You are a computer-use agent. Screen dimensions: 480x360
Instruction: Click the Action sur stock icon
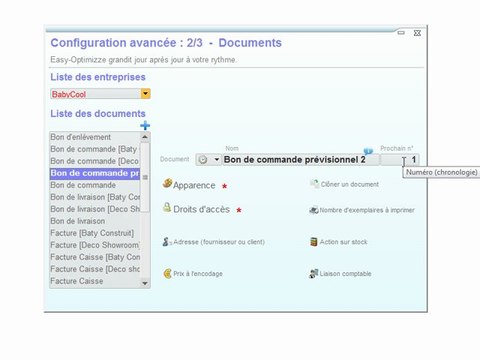coord(314,242)
